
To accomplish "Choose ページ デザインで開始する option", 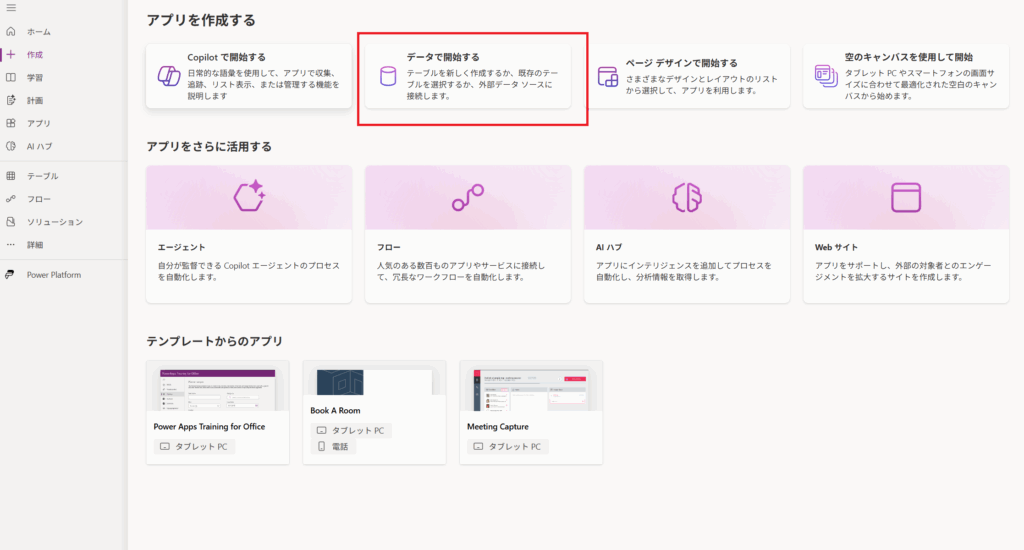I will [688, 76].
